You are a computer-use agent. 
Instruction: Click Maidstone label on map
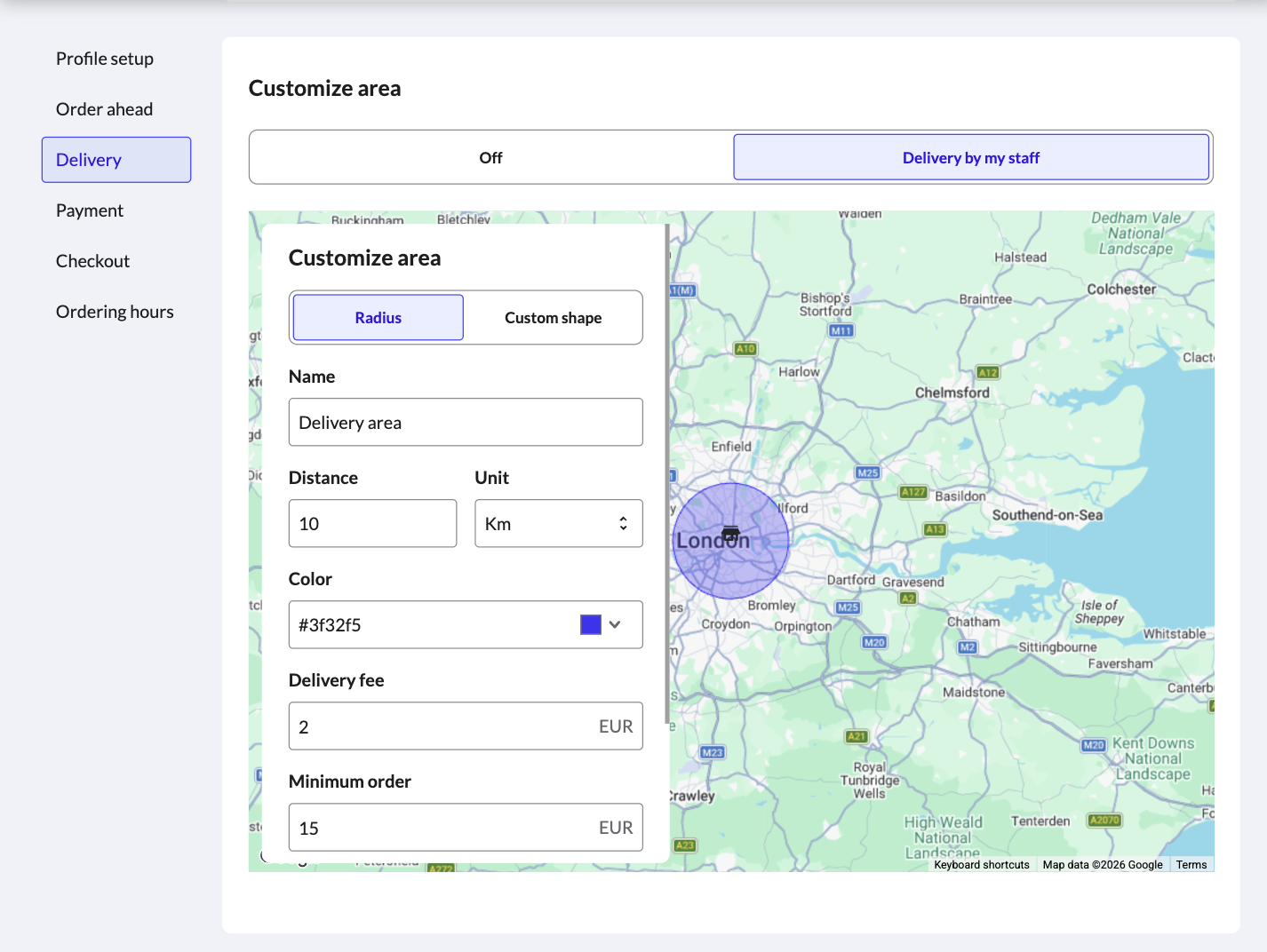pyautogui.click(x=974, y=693)
